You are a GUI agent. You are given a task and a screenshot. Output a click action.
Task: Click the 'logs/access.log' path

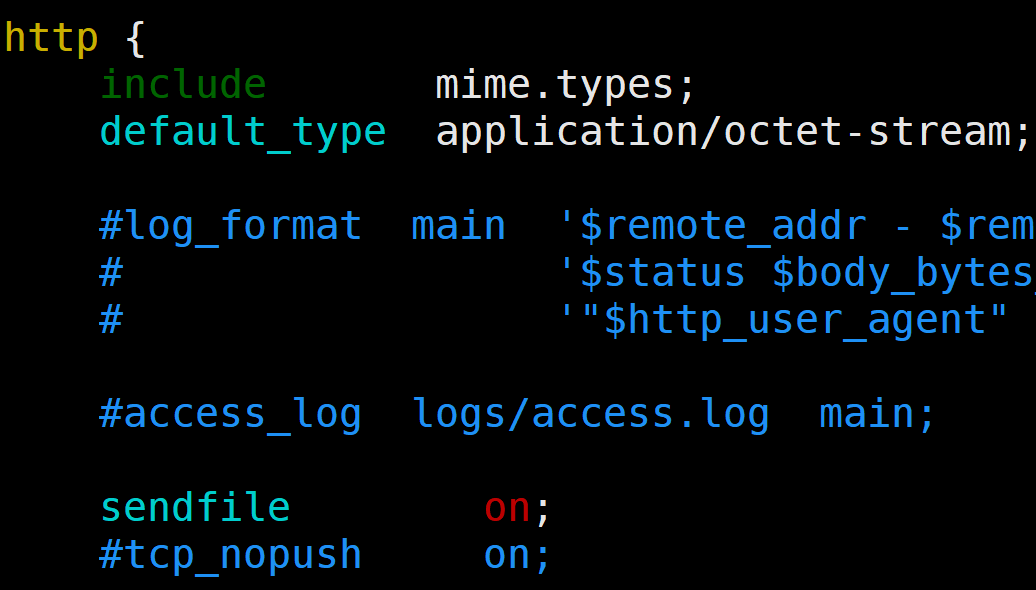click(x=590, y=414)
